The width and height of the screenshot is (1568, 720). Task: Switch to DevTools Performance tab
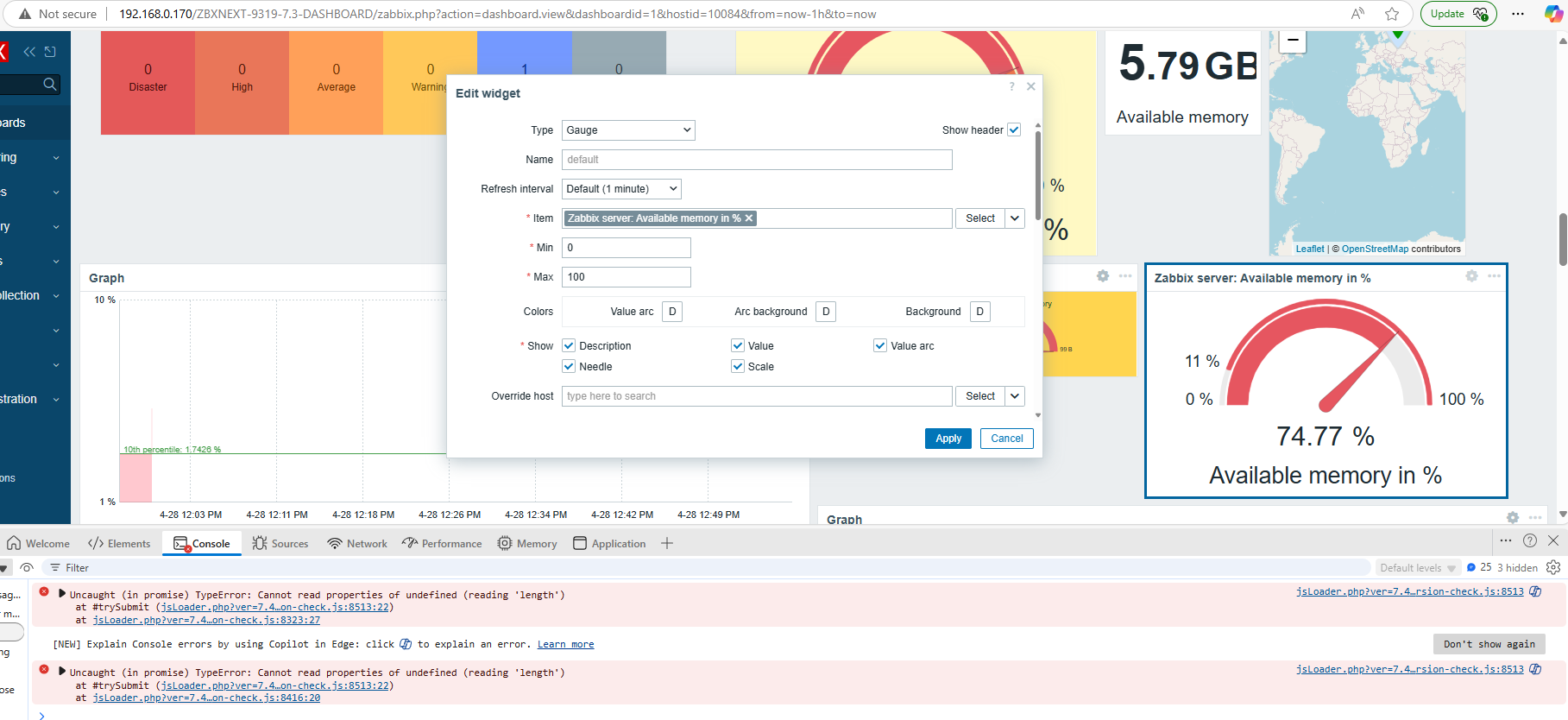442,543
